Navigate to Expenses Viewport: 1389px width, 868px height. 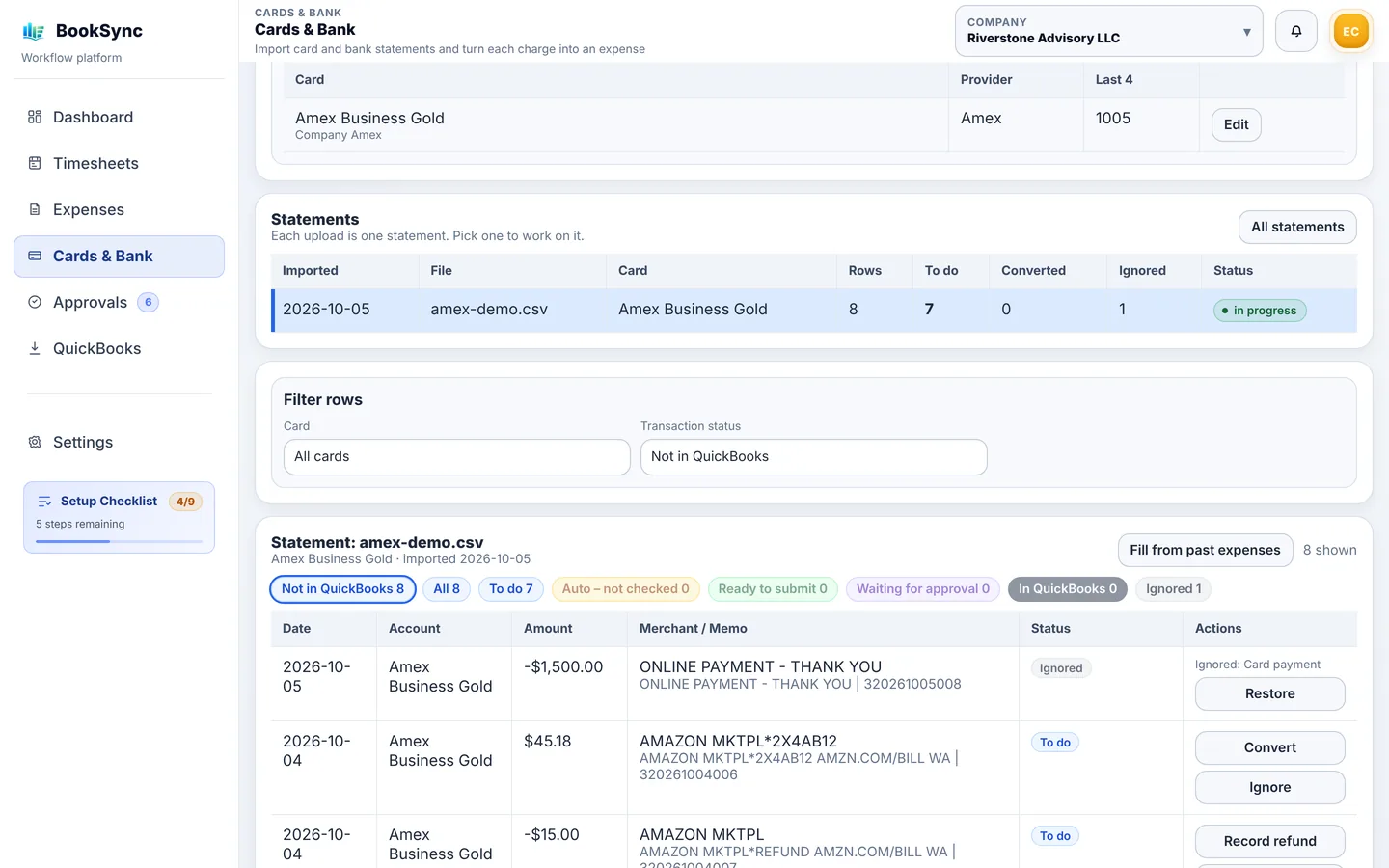click(x=119, y=209)
